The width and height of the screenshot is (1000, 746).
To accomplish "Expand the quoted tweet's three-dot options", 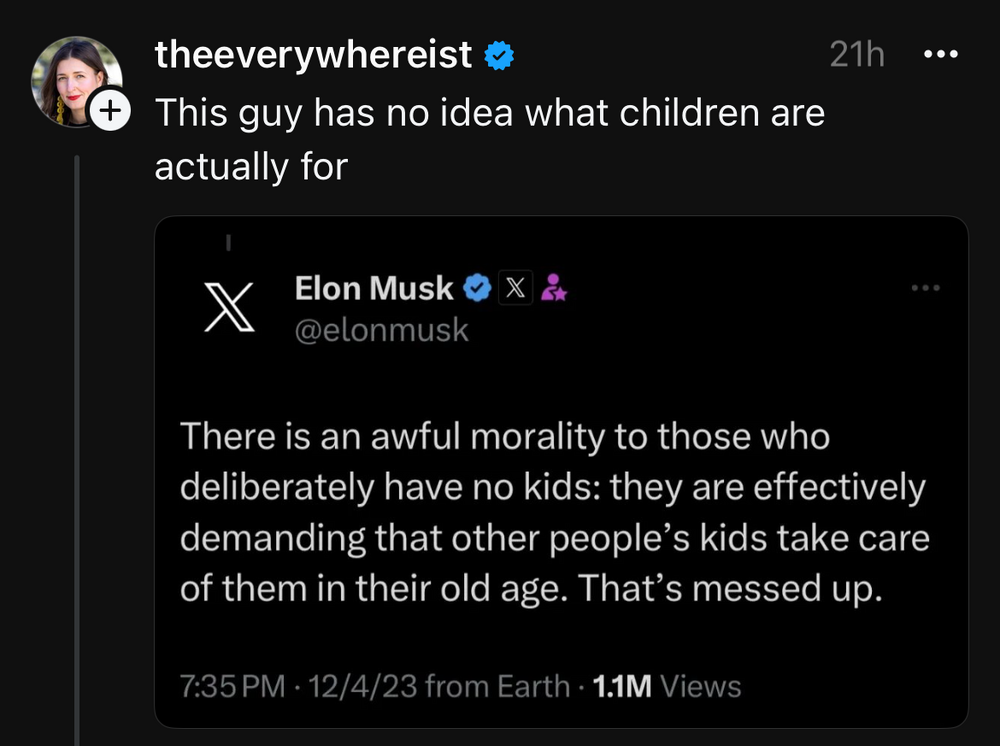I will pos(926,289).
